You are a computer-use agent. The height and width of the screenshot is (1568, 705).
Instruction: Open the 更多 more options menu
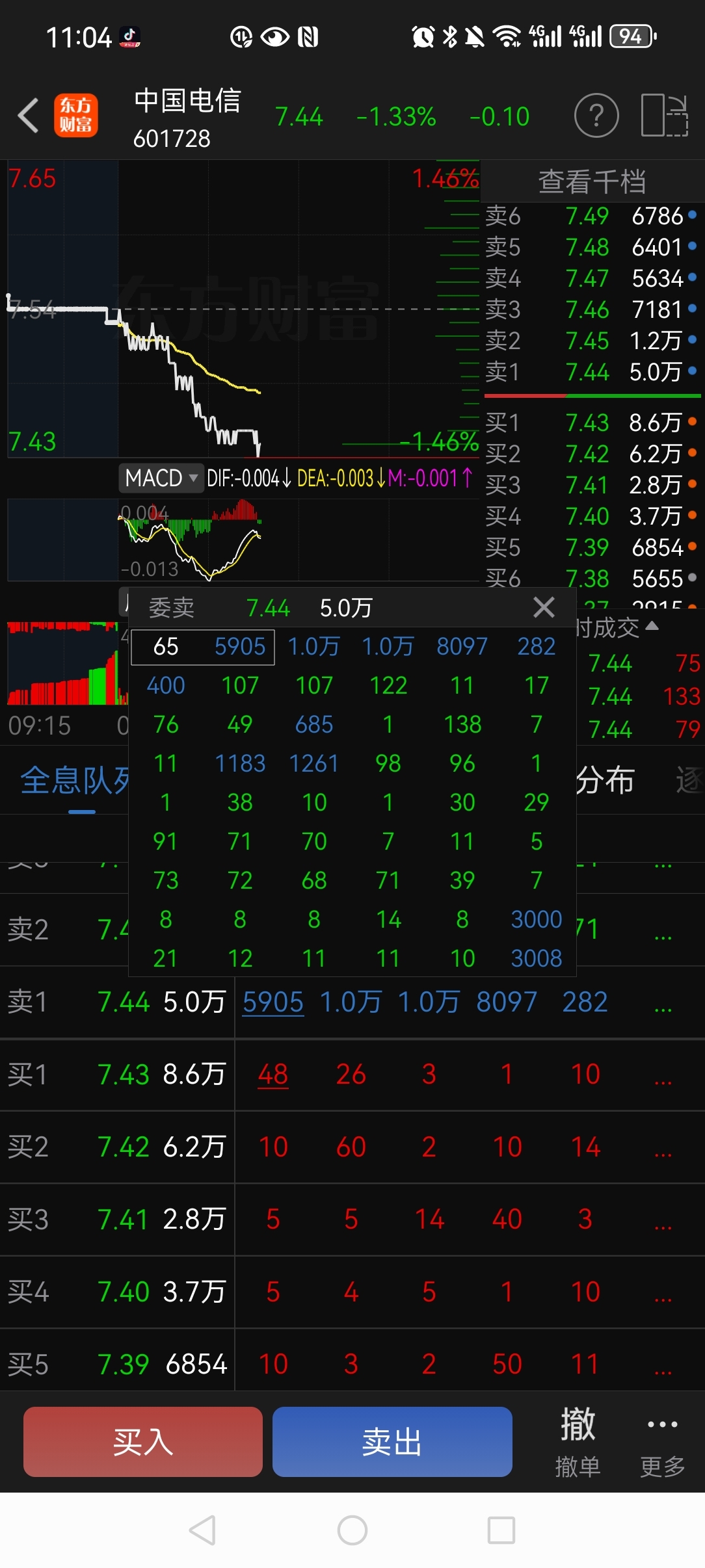click(x=662, y=1441)
